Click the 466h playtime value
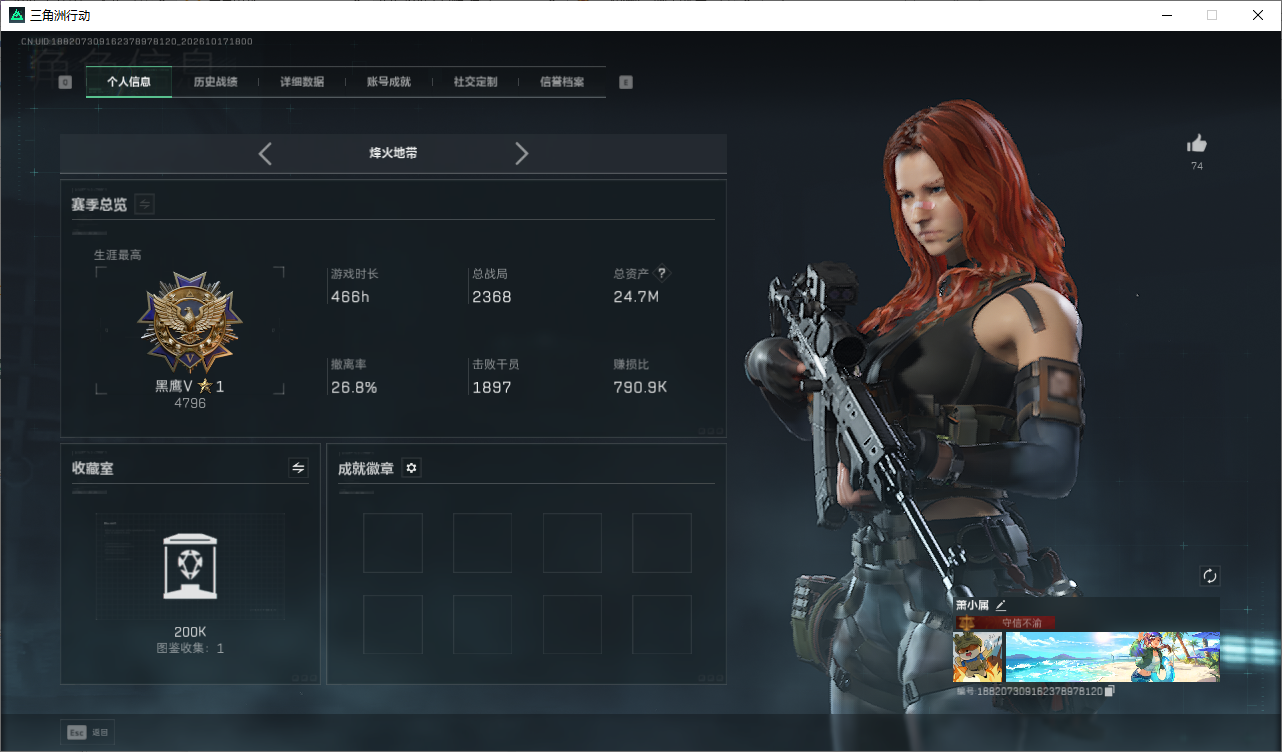This screenshot has width=1282, height=752. coord(350,297)
